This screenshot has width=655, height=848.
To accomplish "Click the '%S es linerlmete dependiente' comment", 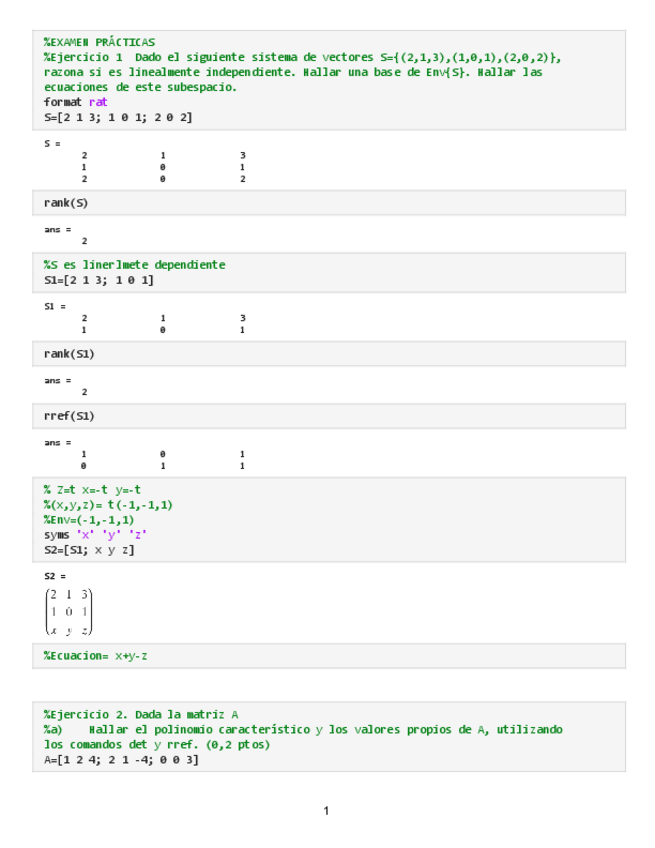I will (x=134, y=265).
